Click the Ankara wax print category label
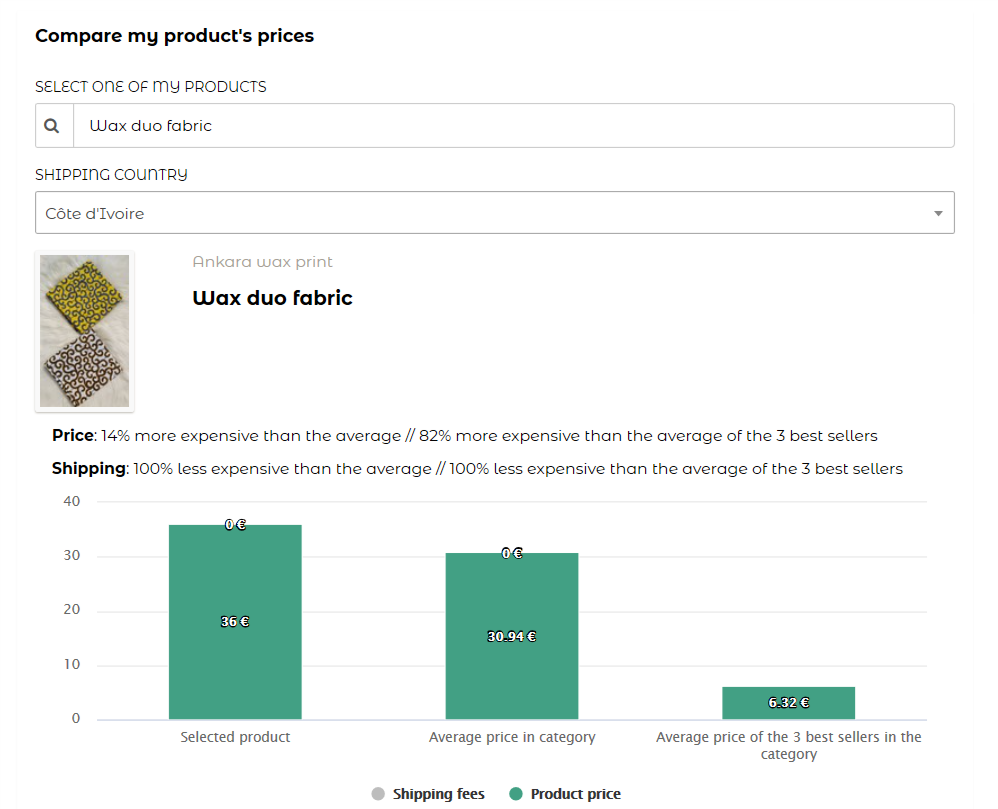Image resolution: width=998 pixels, height=809 pixels. 262,262
